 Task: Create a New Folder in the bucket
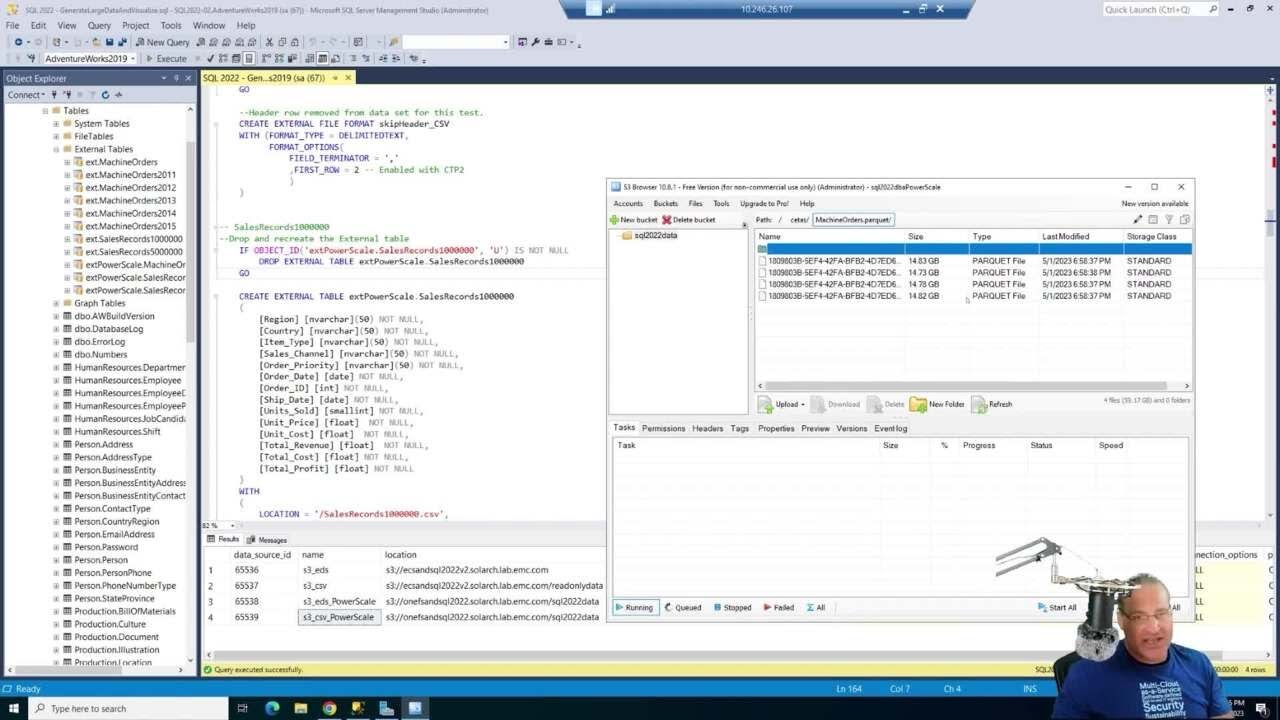pyautogui.click(x=940, y=404)
